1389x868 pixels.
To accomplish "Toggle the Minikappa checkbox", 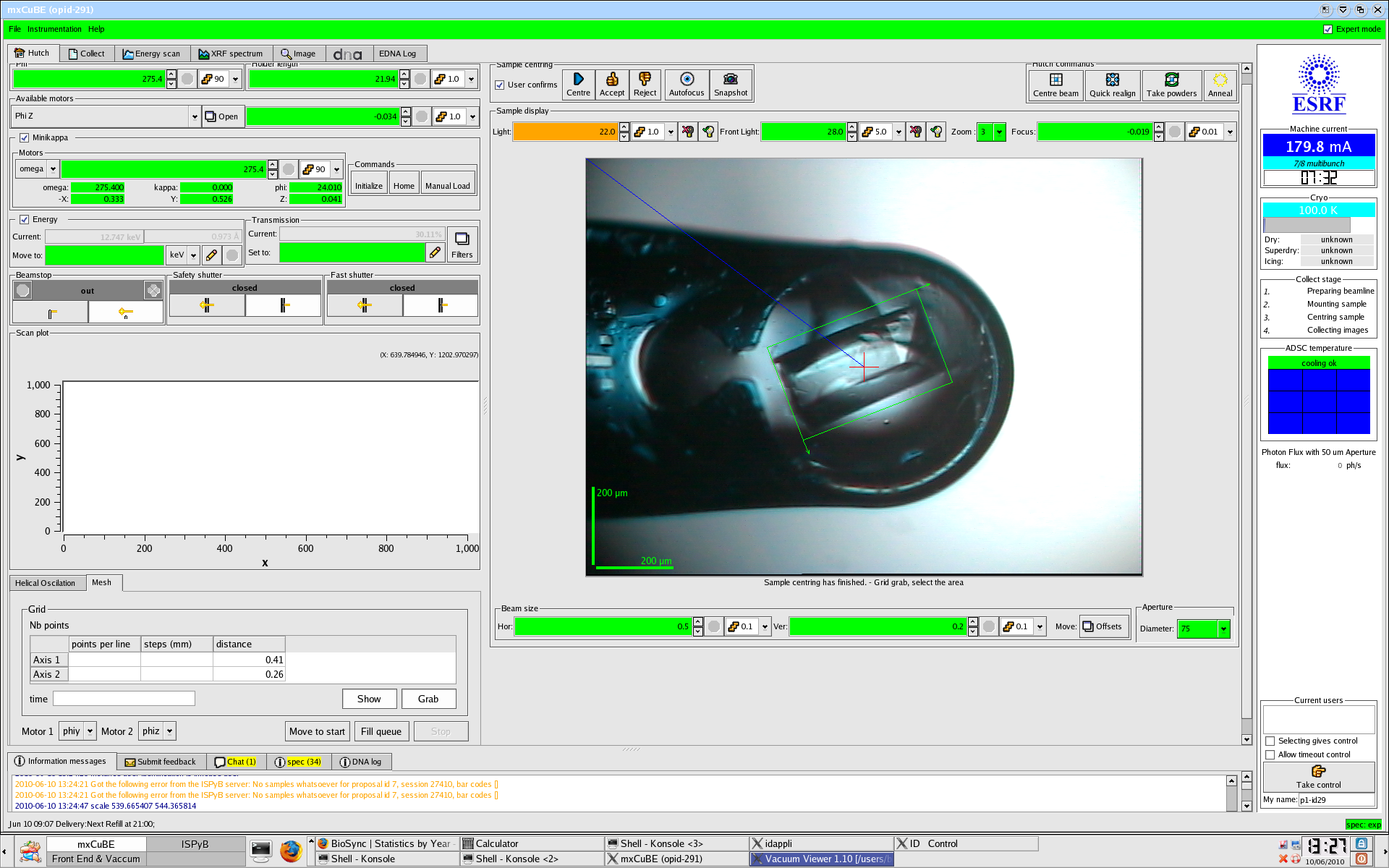I will (25, 137).
